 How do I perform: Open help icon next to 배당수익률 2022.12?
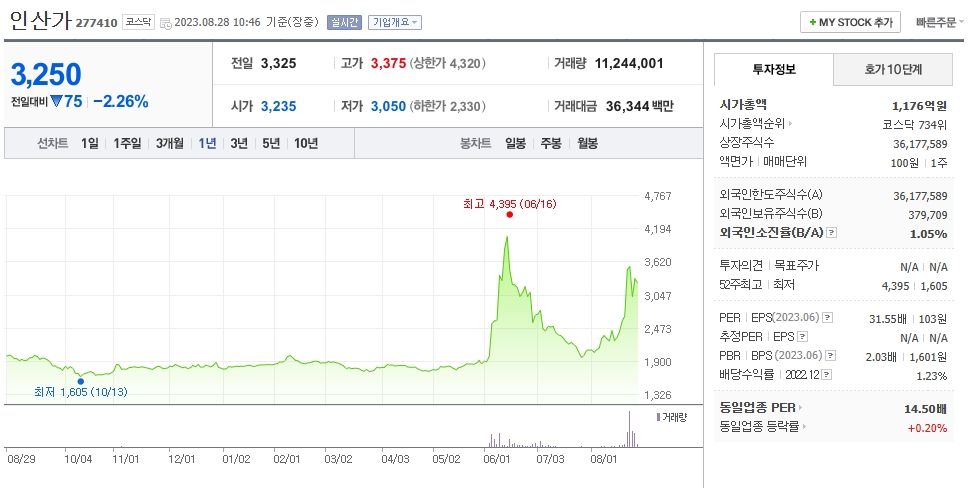[x=826, y=375]
